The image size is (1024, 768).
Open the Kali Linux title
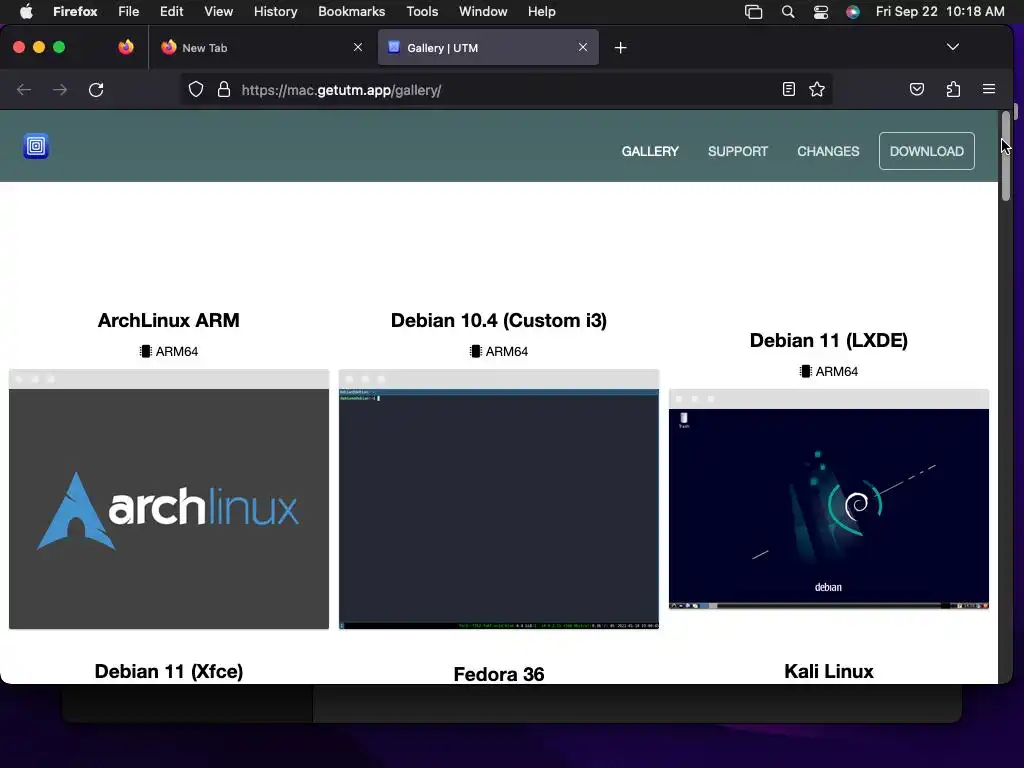point(828,671)
